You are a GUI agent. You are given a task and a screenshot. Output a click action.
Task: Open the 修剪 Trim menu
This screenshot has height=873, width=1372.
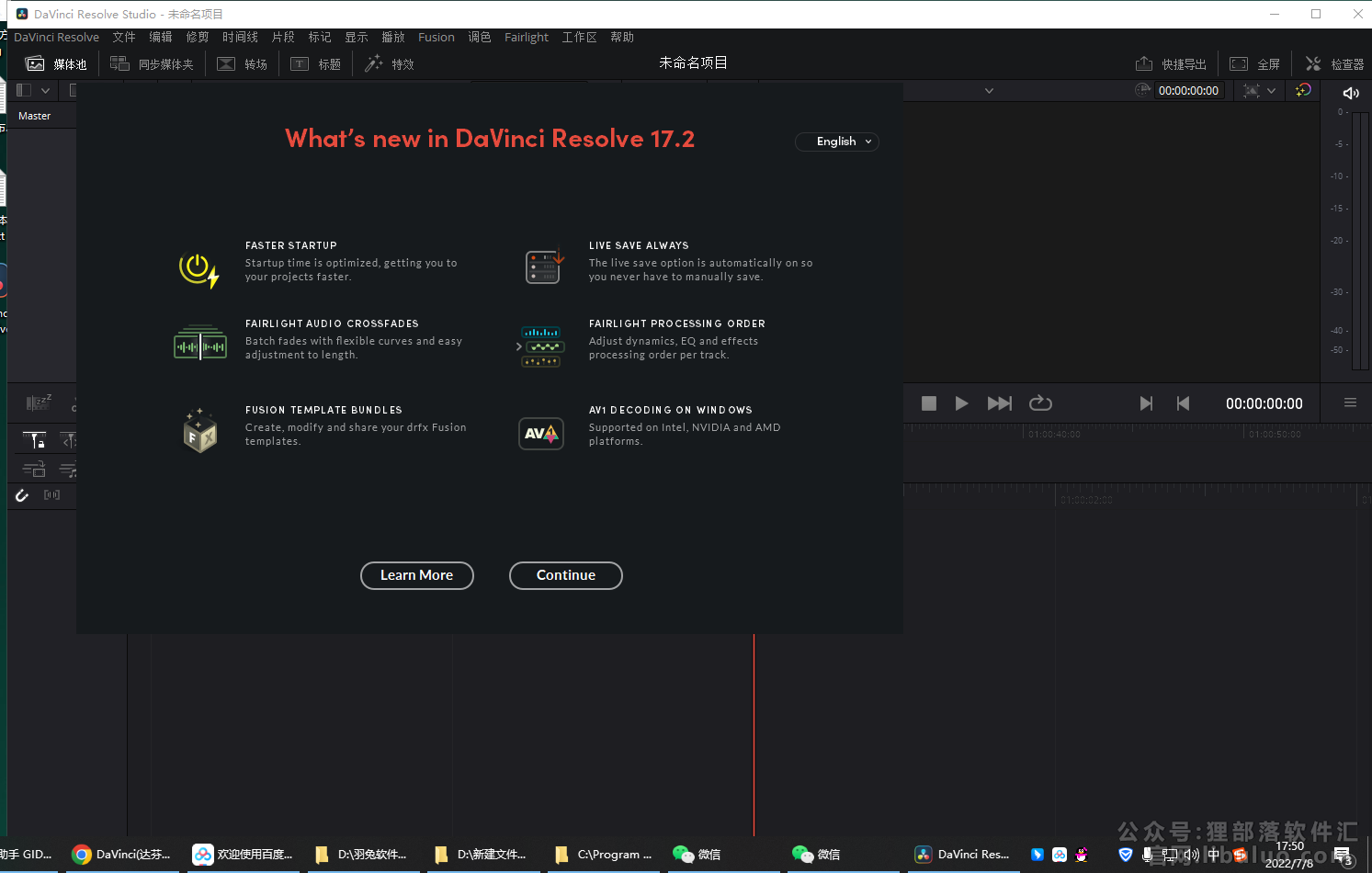click(198, 37)
